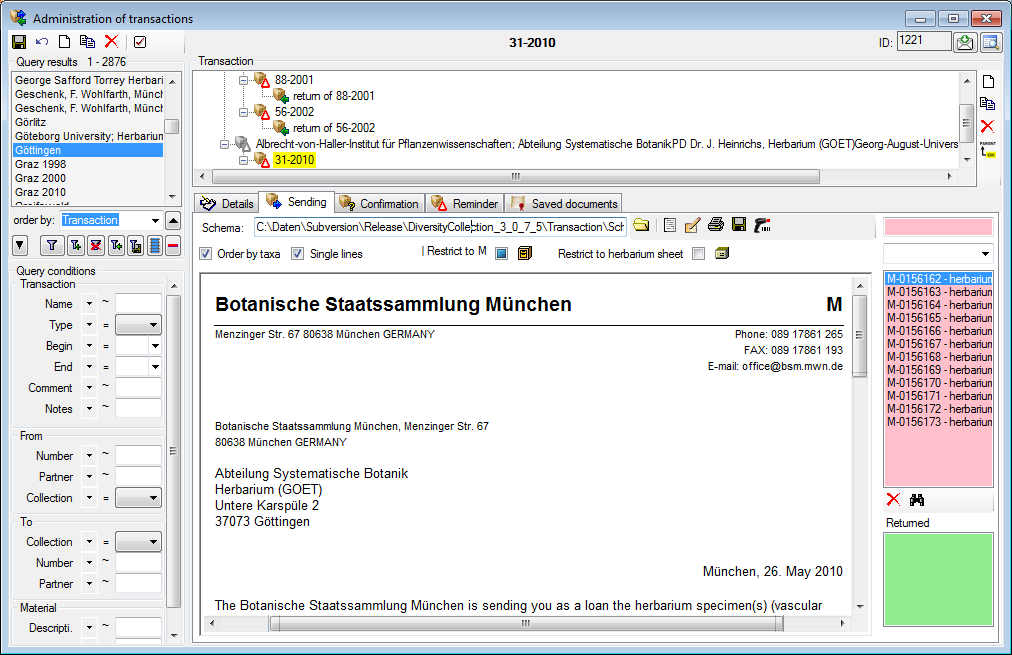
Task: Toggle the blue square beside Restrict to M
Action: click(x=501, y=253)
